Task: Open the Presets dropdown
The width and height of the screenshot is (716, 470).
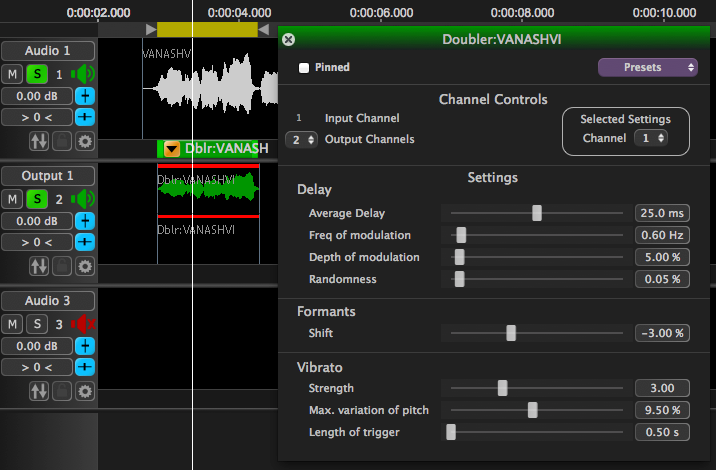Action: 647,67
